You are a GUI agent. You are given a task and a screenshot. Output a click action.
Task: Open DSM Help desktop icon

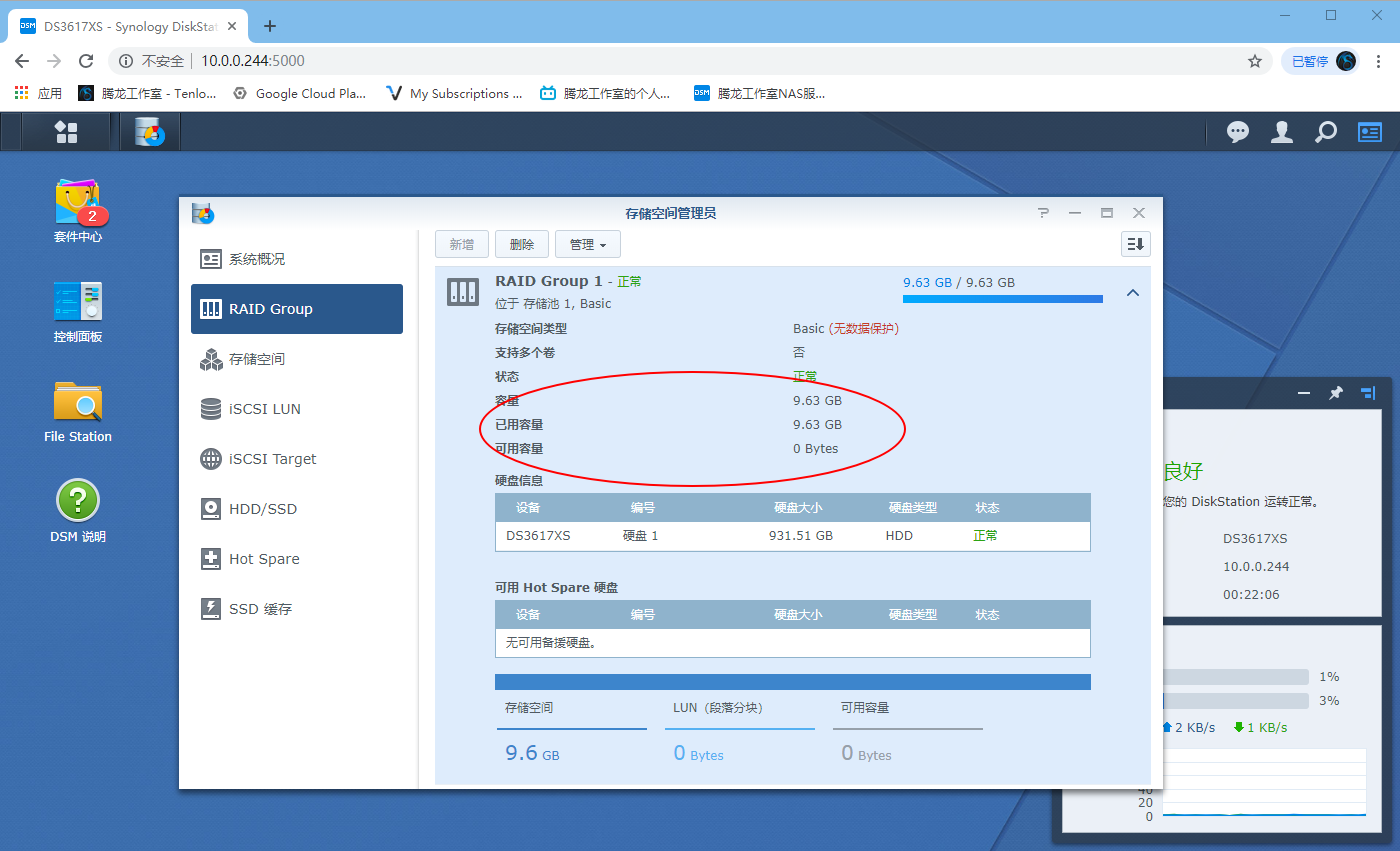coord(78,511)
